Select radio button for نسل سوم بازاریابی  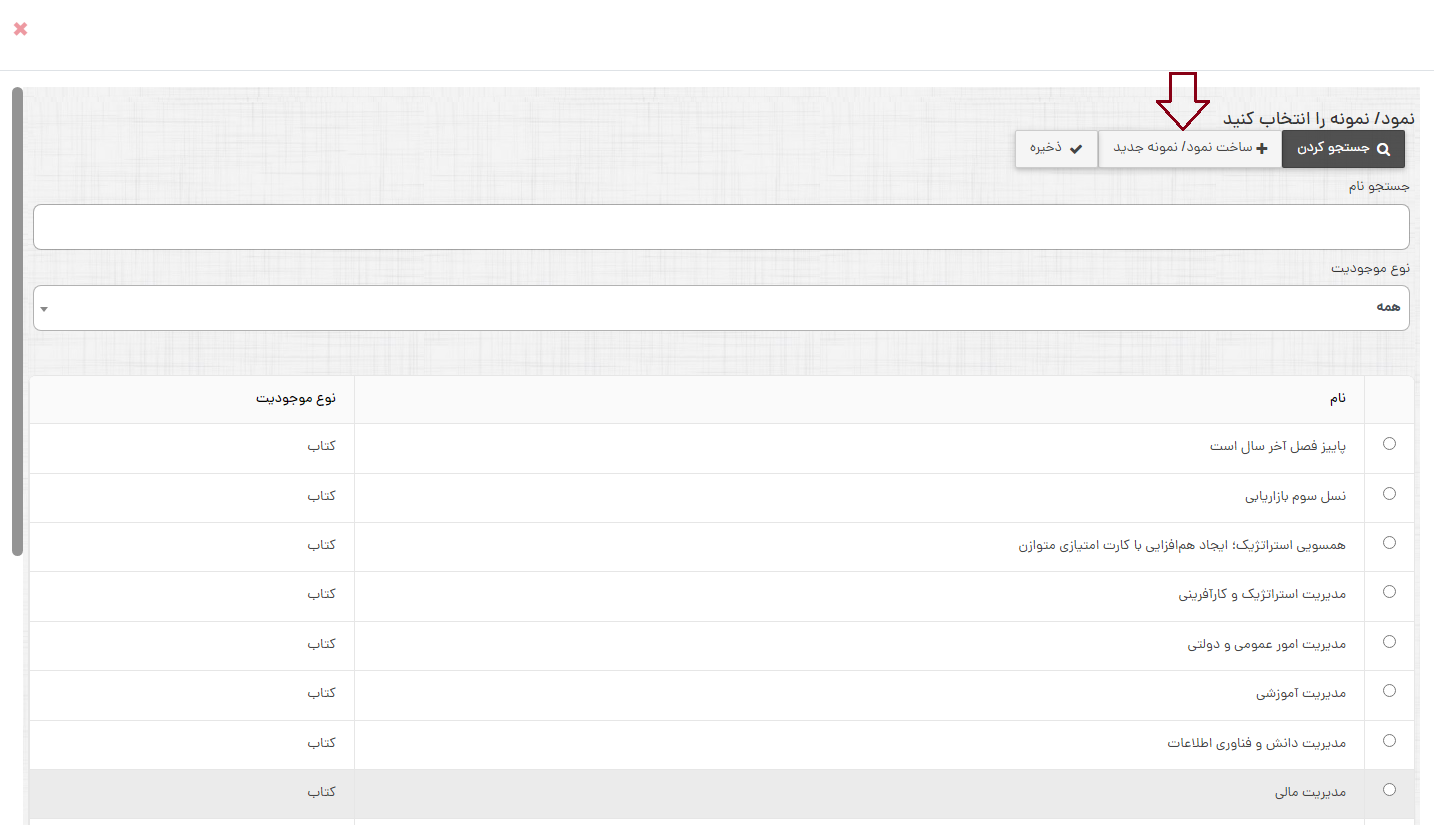1389,494
